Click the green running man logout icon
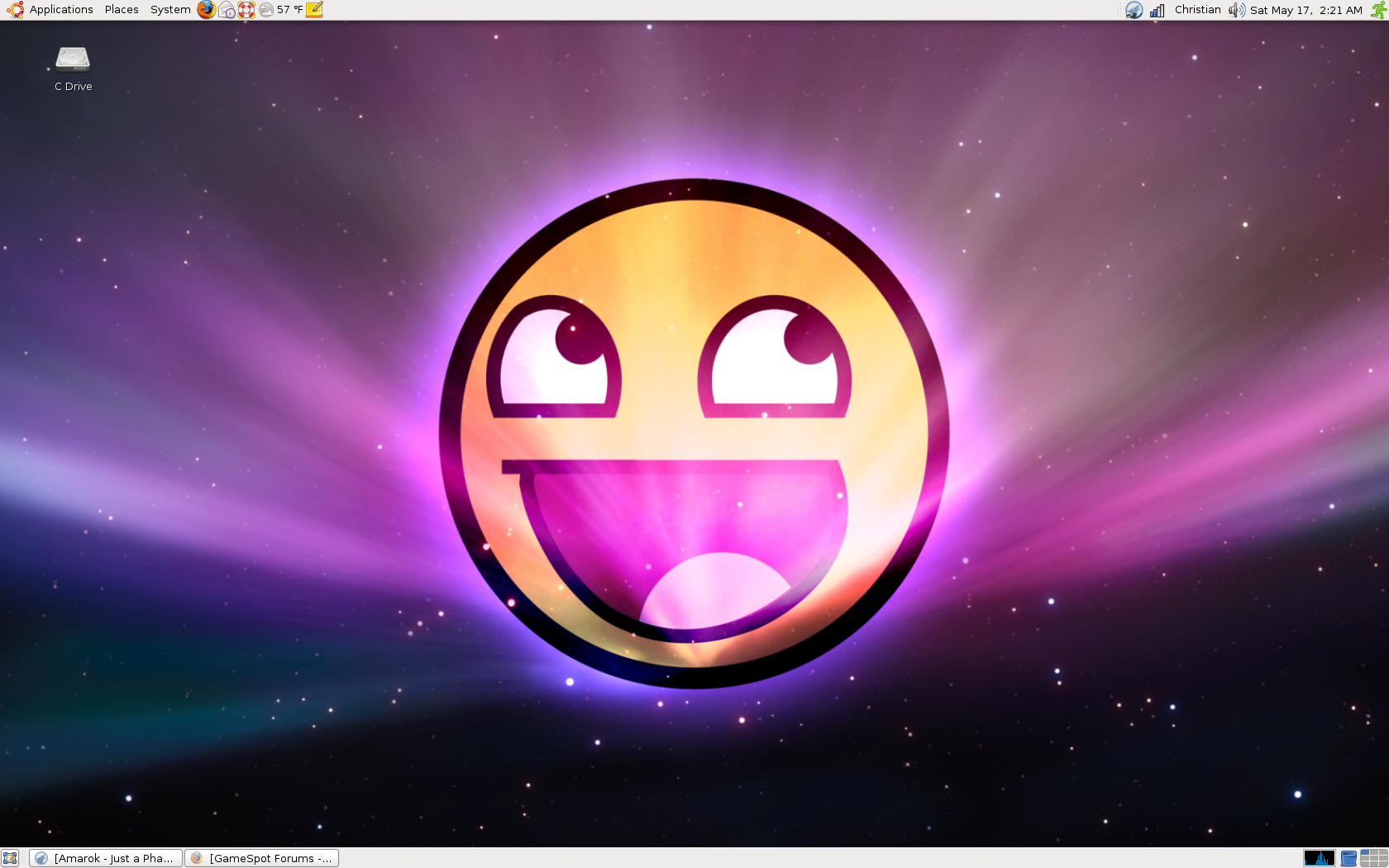This screenshot has width=1389, height=868. click(x=1378, y=10)
